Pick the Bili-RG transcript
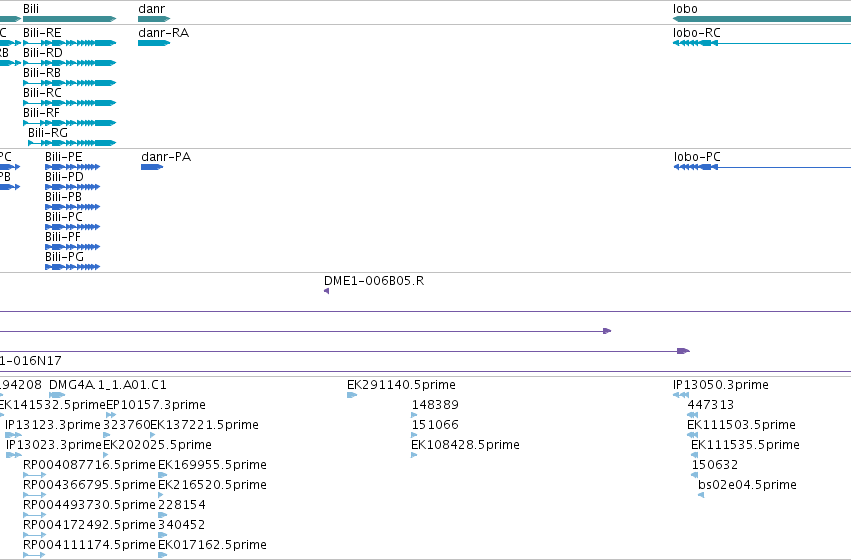 click(72, 143)
